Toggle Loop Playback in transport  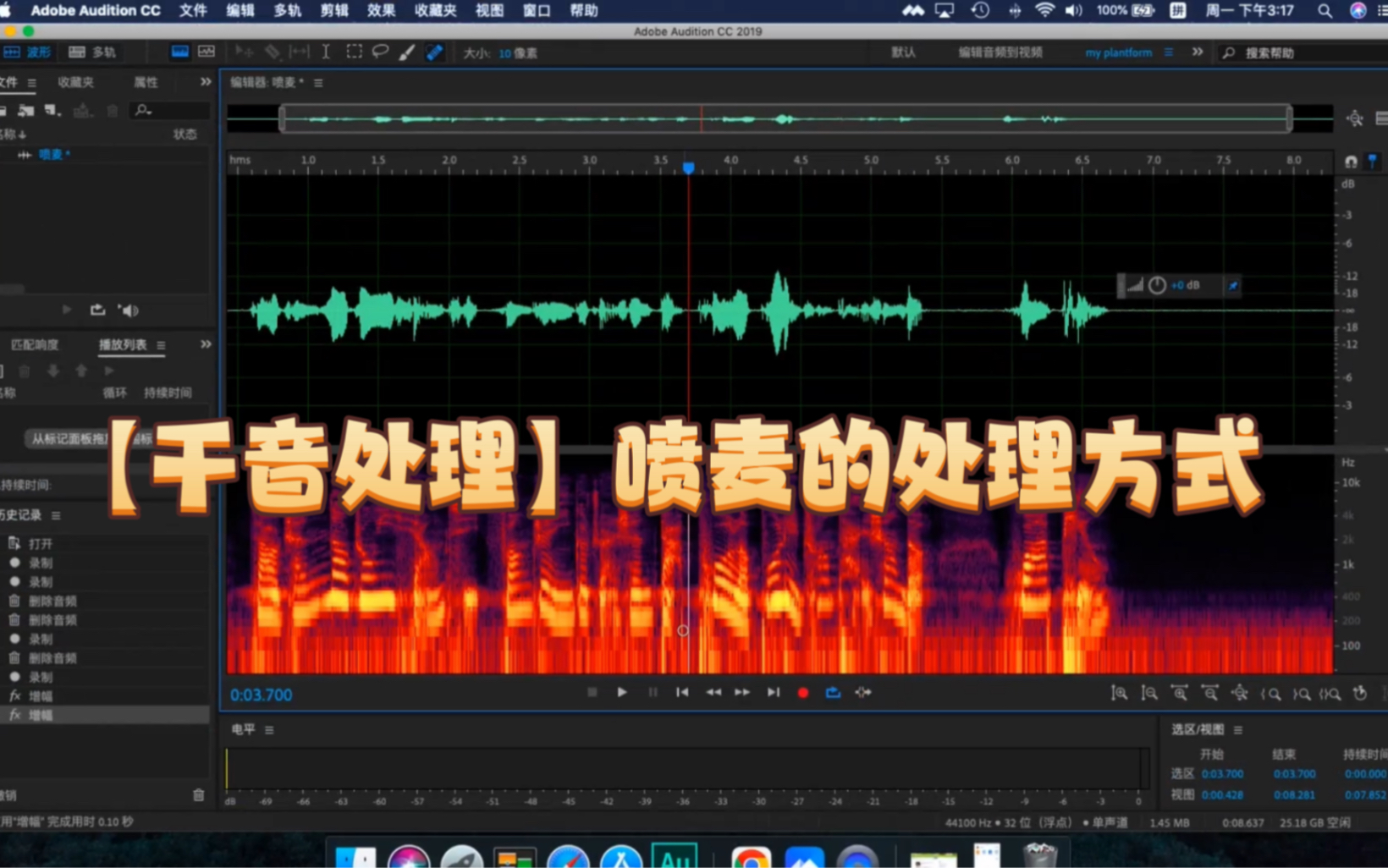pyautogui.click(x=833, y=692)
